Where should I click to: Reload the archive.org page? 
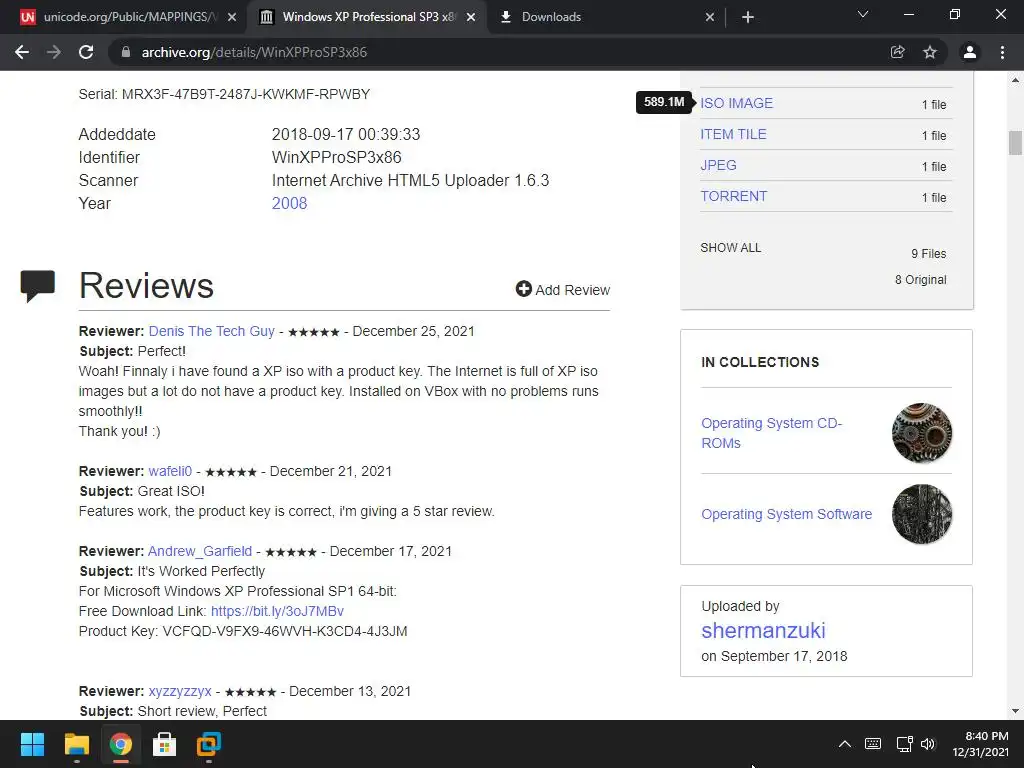click(x=86, y=52)
